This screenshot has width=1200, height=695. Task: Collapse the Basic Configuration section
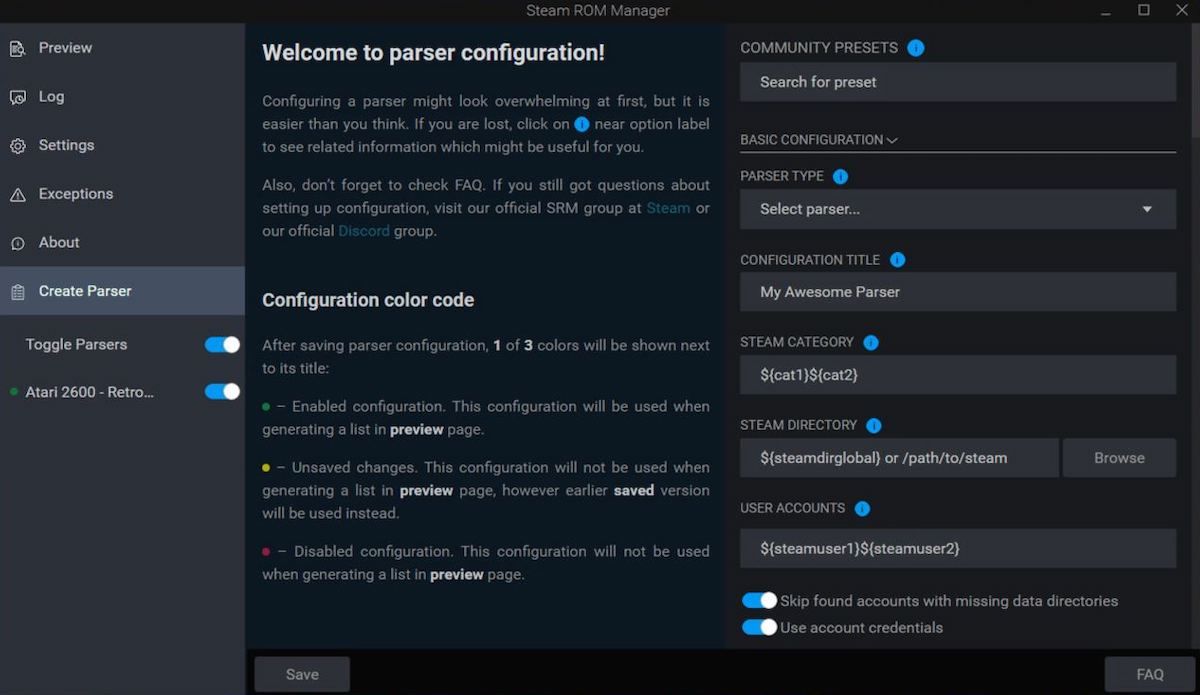tap(891, 140)
